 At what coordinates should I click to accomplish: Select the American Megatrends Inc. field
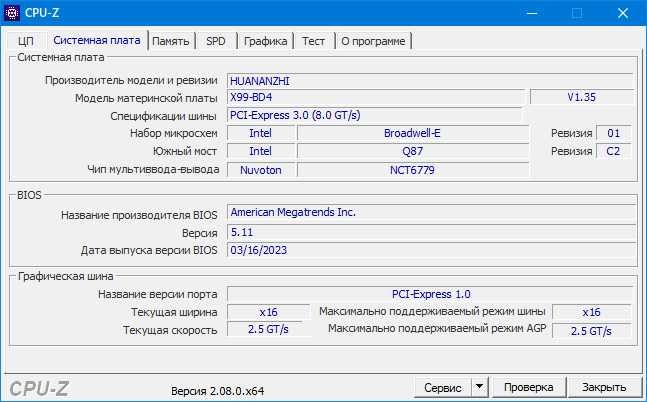tap(431, 212)
